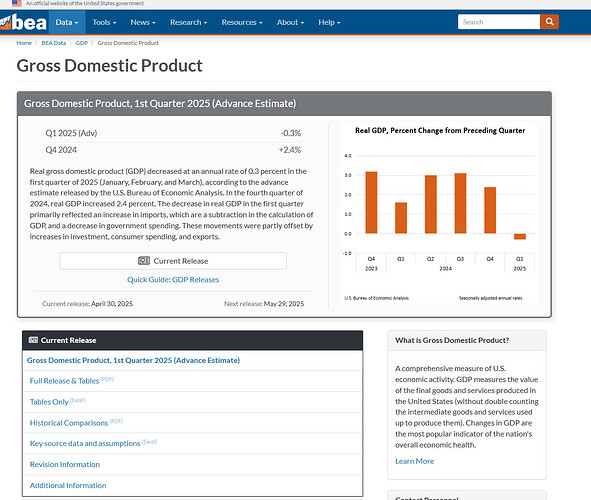Open the Tools dropdown menu
This screenshot has width=591, height=500.
click(x=104, y=22)
